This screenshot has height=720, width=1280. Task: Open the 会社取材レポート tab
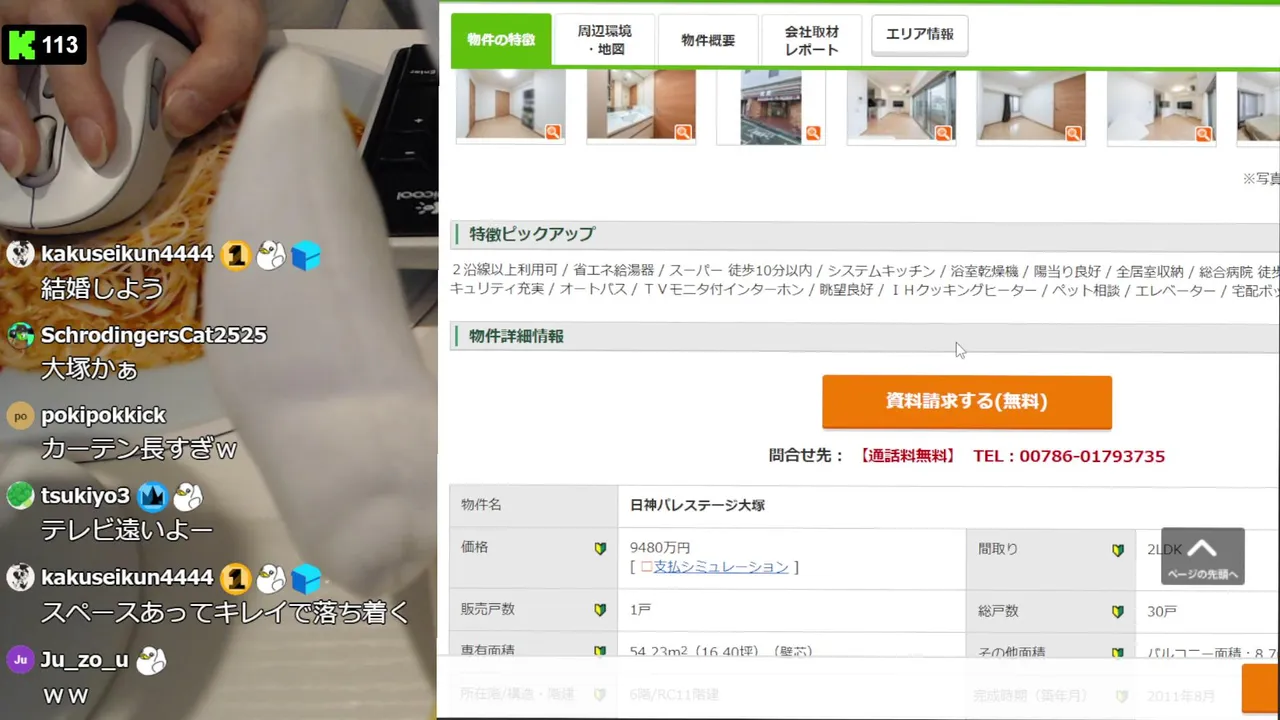click(x=812, y=40)
